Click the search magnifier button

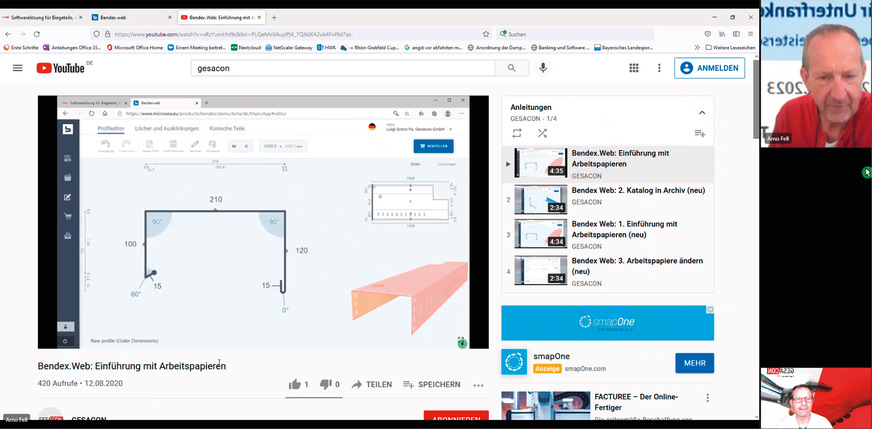click(x=512, y=68)
